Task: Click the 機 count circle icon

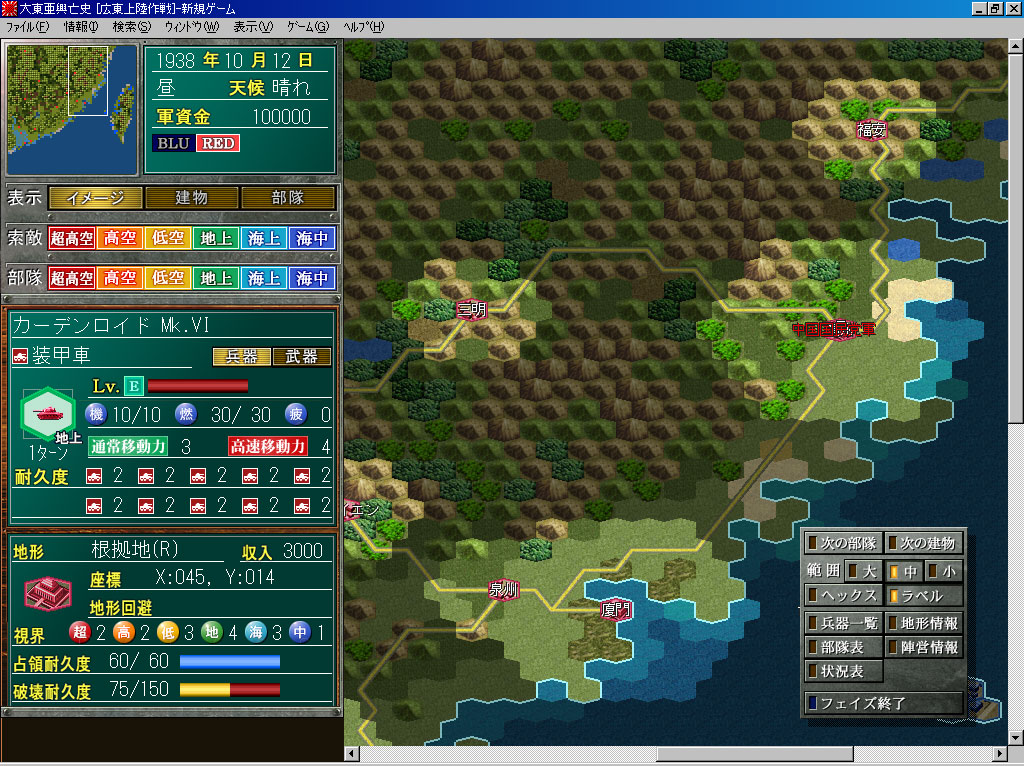Action: 96,414
